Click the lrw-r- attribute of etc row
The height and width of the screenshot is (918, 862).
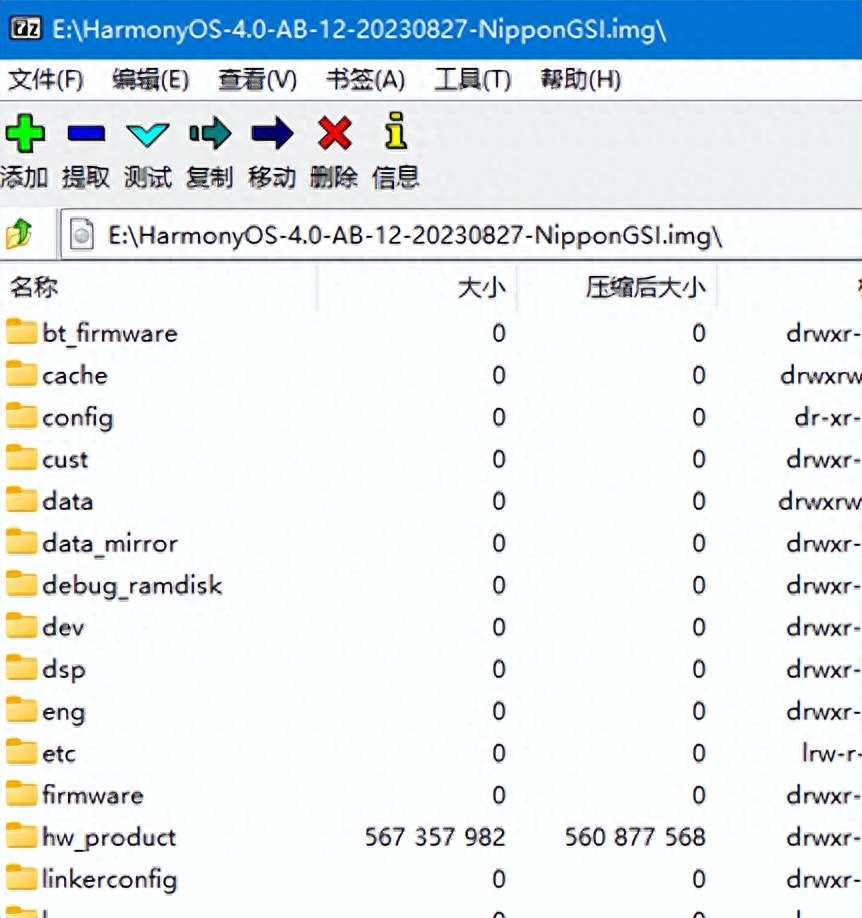(x=831, y=753)
